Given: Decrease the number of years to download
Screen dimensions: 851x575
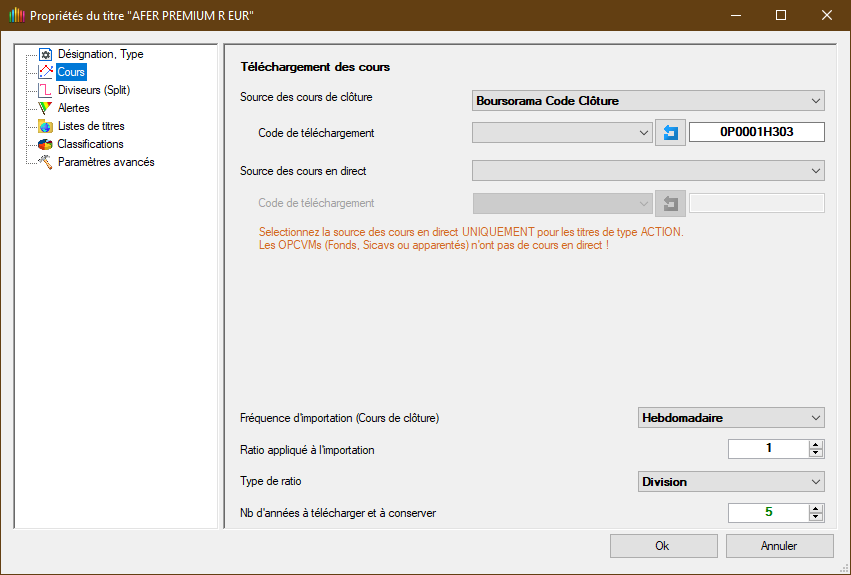Looking at the screenshot, I should point(816,517).
